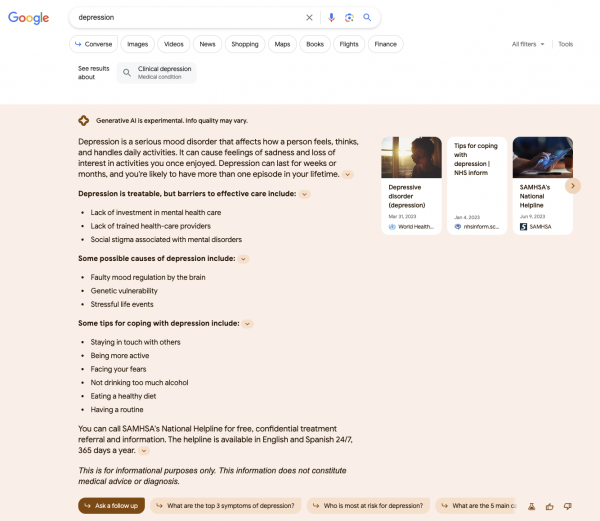Click the World Health favicon on source card

[392, 227]
